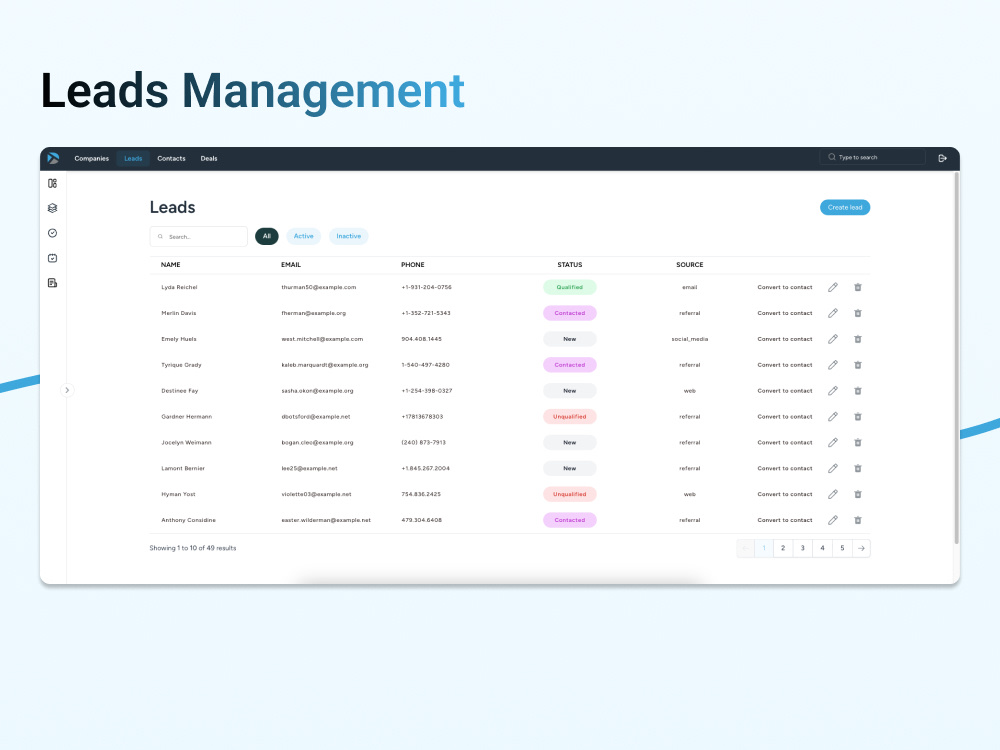Edit the Destinee Fay lead
The image size is (1000, 750).
tap(833, 391)
